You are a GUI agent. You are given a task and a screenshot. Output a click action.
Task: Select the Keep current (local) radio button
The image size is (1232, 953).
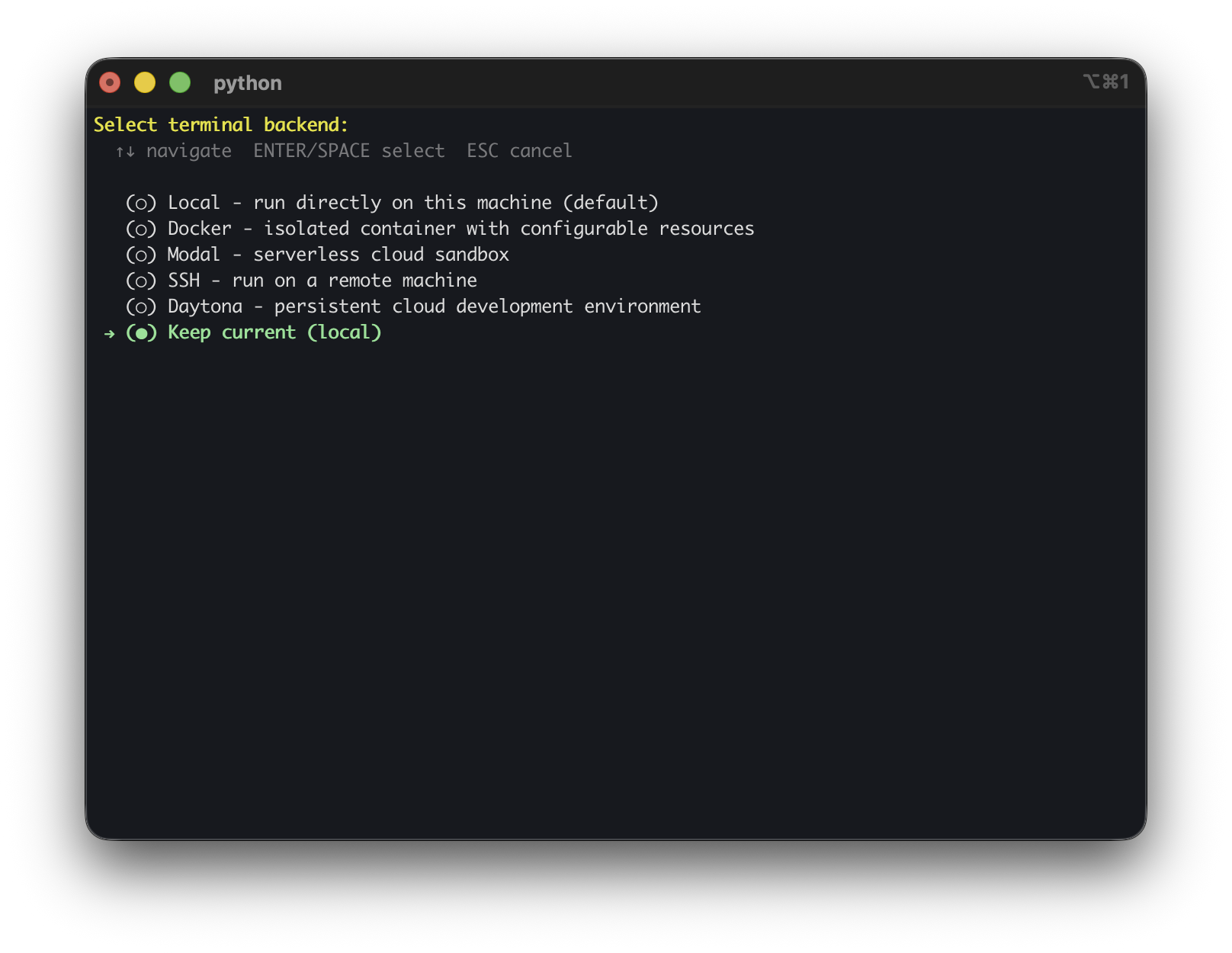(141, 332)
